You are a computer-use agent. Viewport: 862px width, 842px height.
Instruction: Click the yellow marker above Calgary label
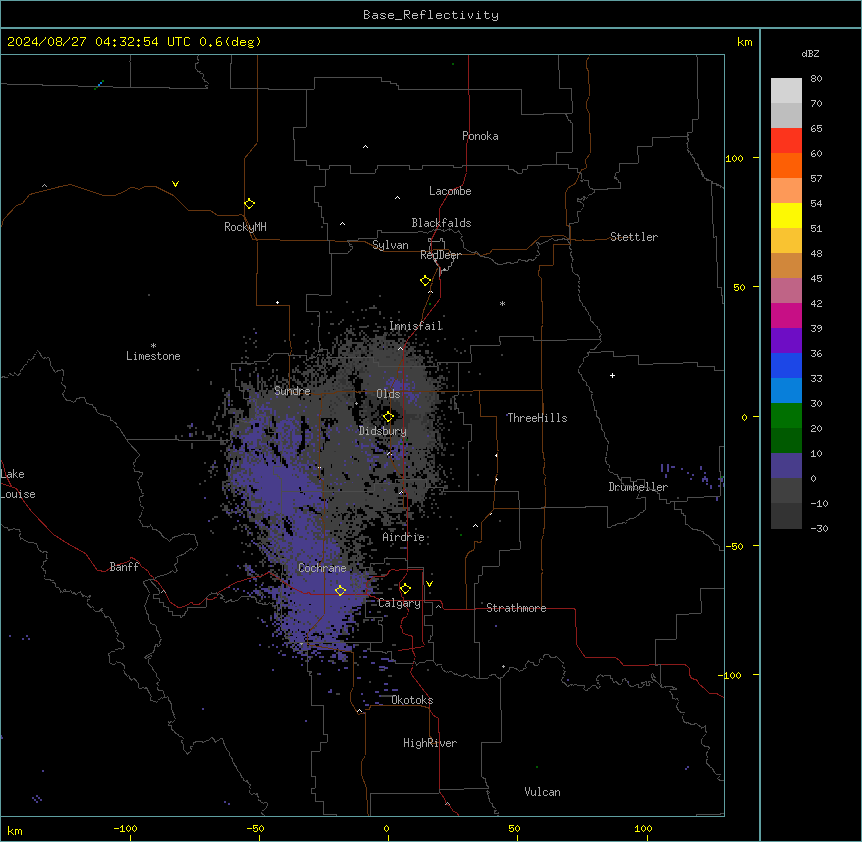coord(405,589)
